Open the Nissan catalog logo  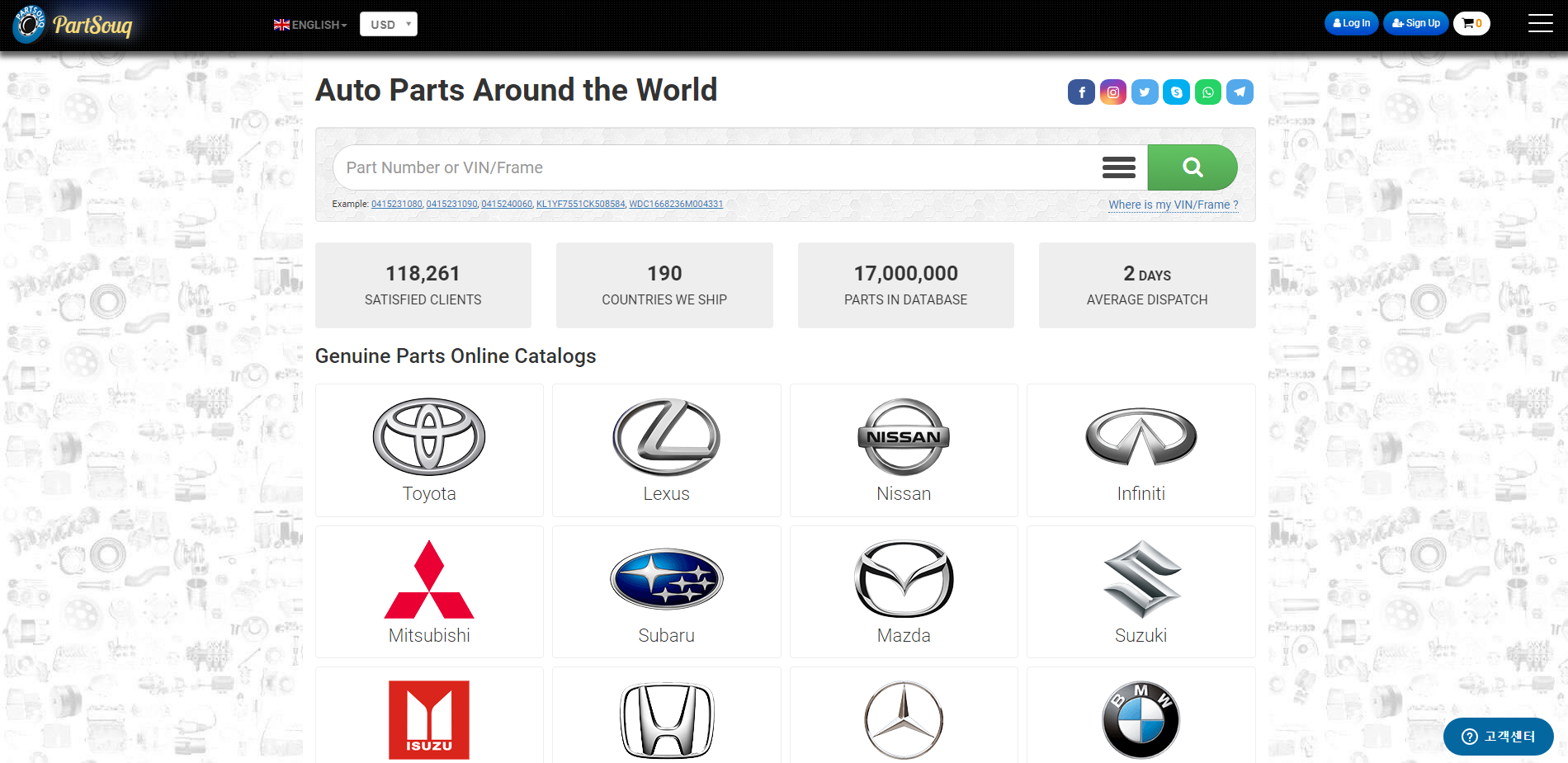(904, 436)
